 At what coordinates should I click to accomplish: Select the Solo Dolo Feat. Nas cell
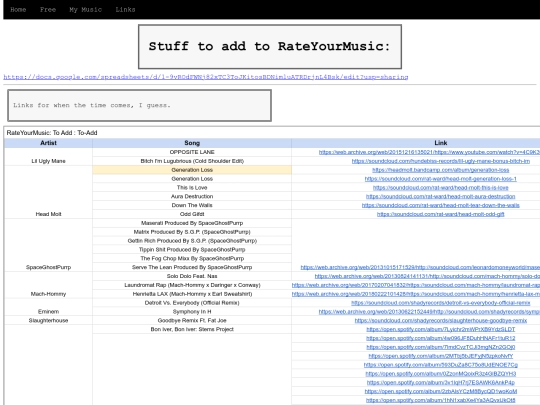(192, 276)
